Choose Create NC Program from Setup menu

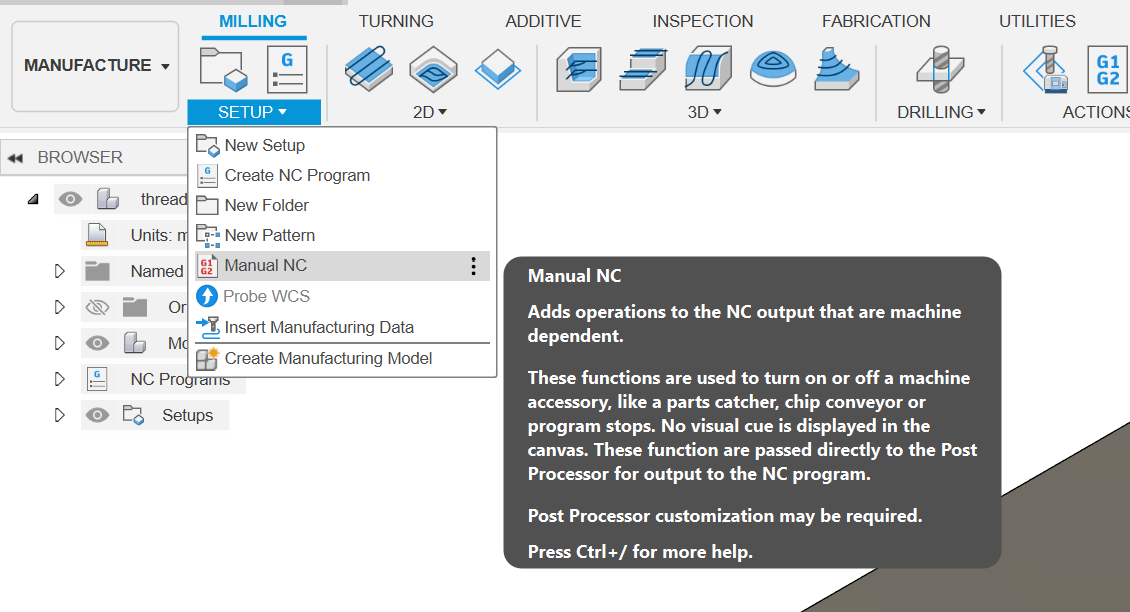297,175
